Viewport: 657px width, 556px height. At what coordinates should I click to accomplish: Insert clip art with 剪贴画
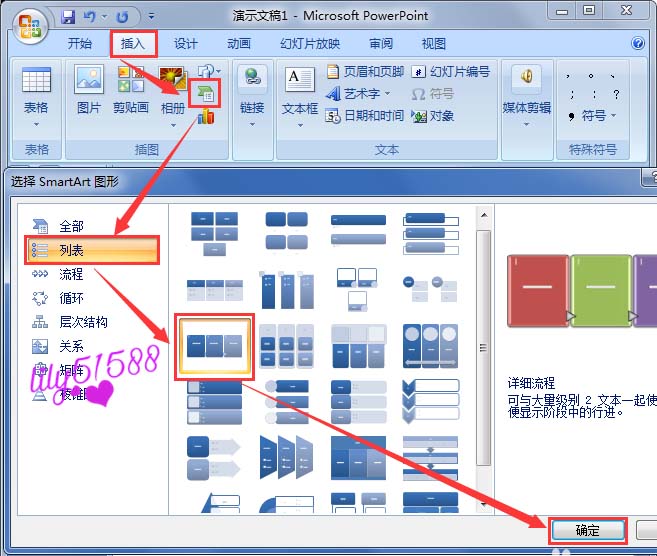[x=131, y=90]
